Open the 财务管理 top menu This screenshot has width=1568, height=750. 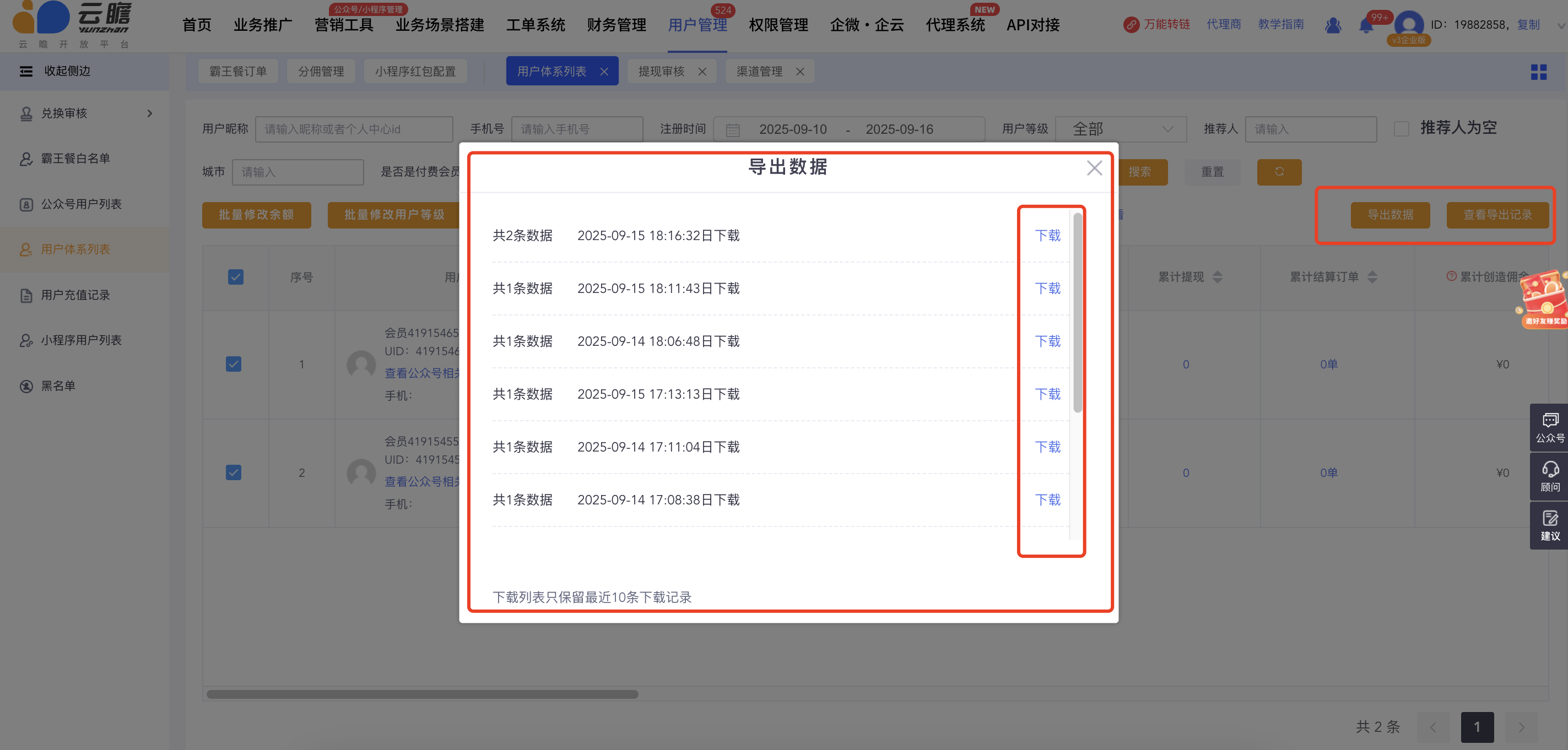click(616, 25)
